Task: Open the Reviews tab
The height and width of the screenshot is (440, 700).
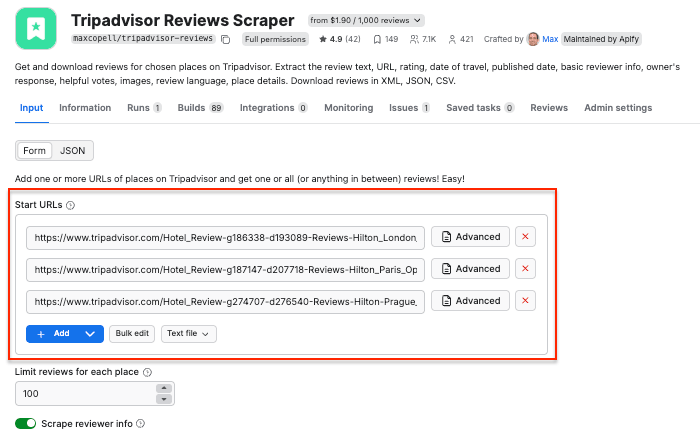Action: point(549,108)
